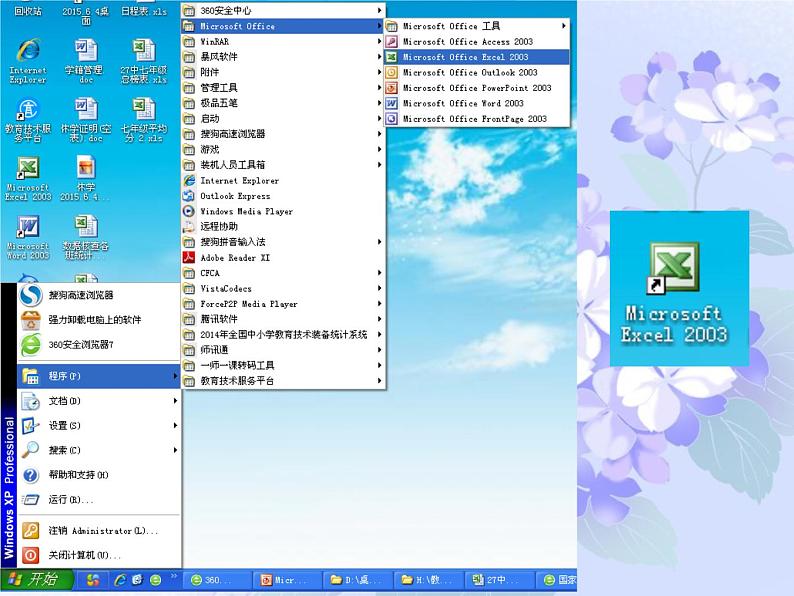Open 文档(D) in Start menu

point(99,401)
